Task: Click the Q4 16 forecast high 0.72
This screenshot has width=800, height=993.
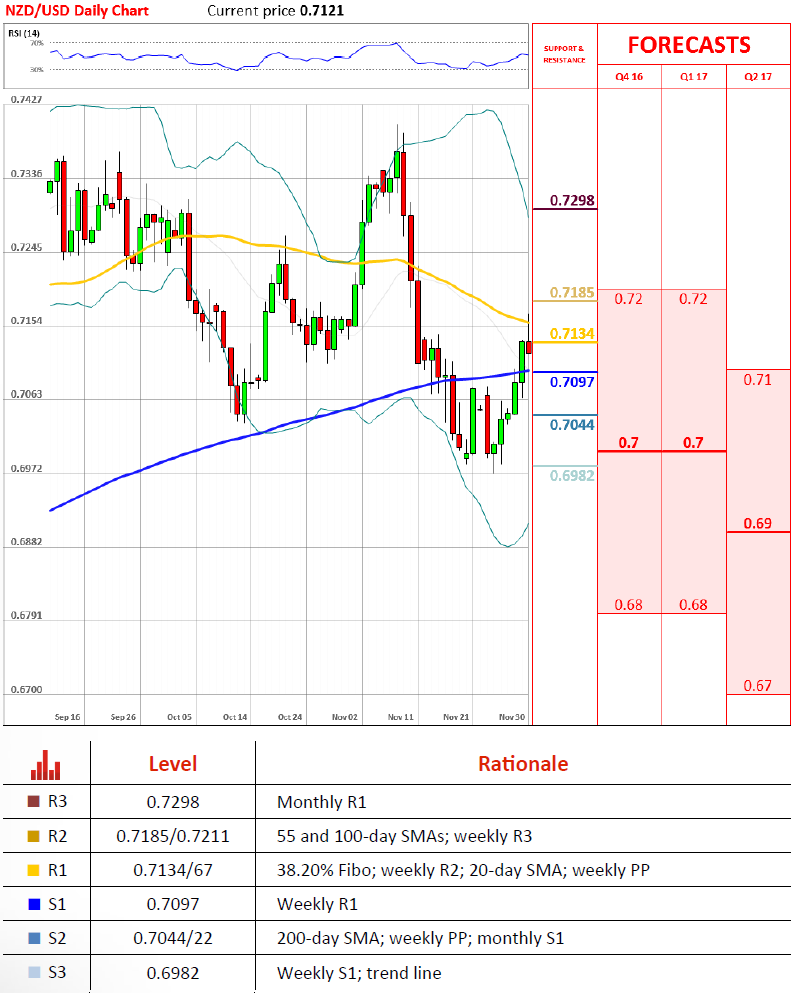Action: 629,299
